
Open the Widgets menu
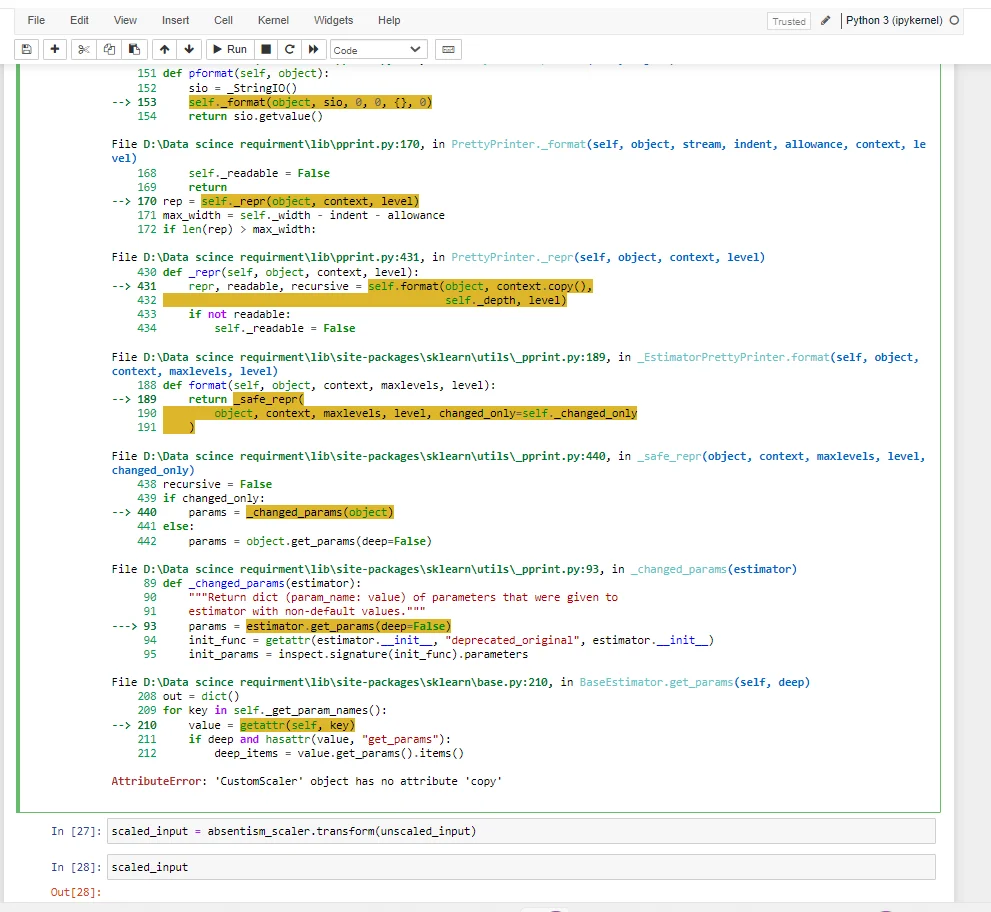(333, 20)
